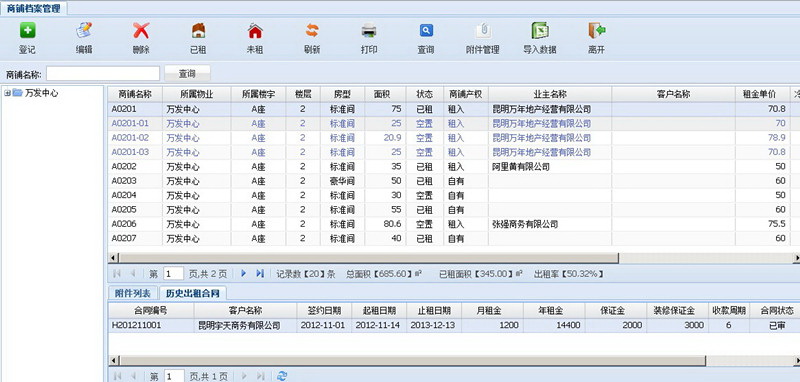The height and width of the screenshot is (382, 800).
Task: Sort by 客户名称 header in shop grid
Action: click(x=673, y=94)
